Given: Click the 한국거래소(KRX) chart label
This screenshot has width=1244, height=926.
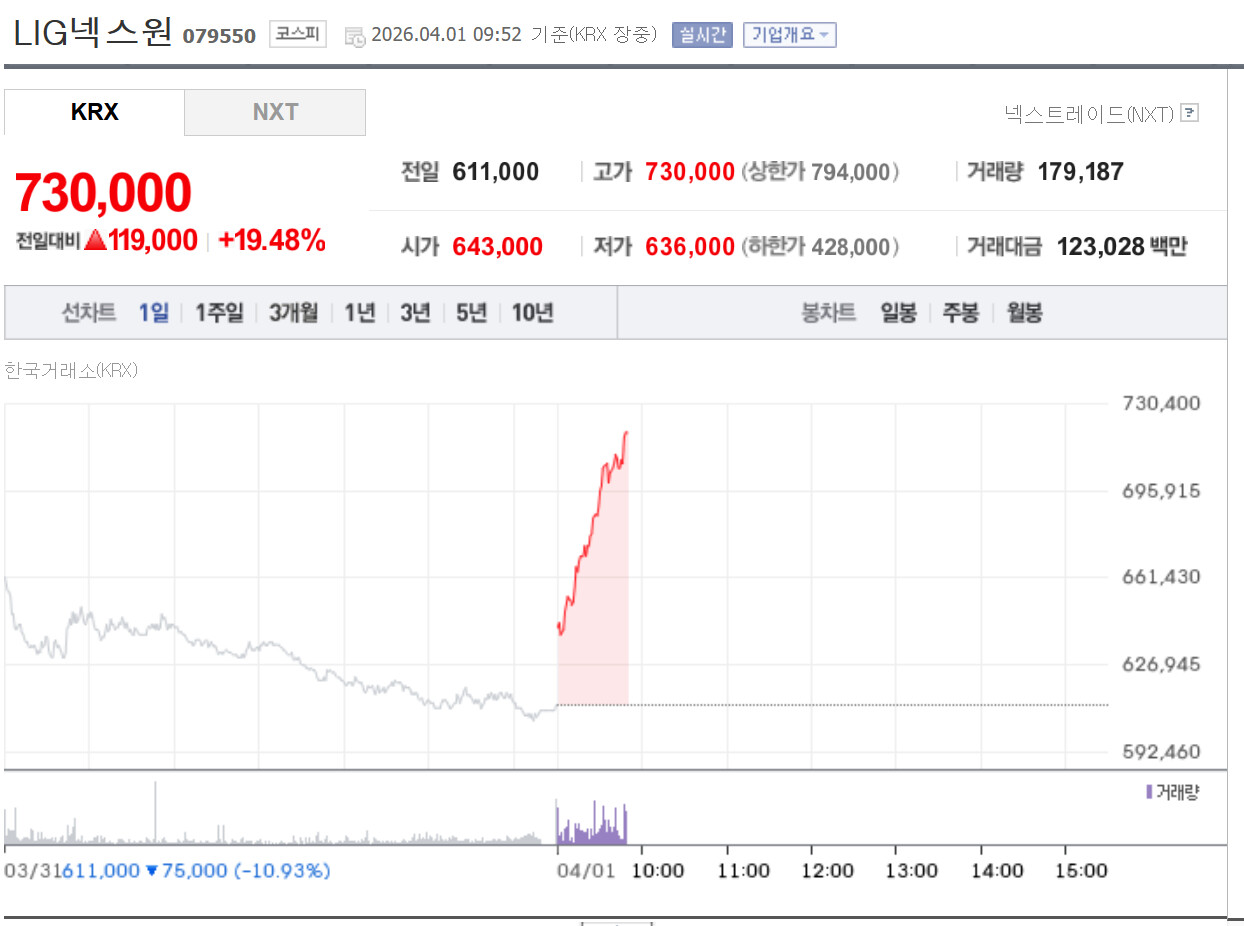Looking at the screenshot, I should click(71, 370).
